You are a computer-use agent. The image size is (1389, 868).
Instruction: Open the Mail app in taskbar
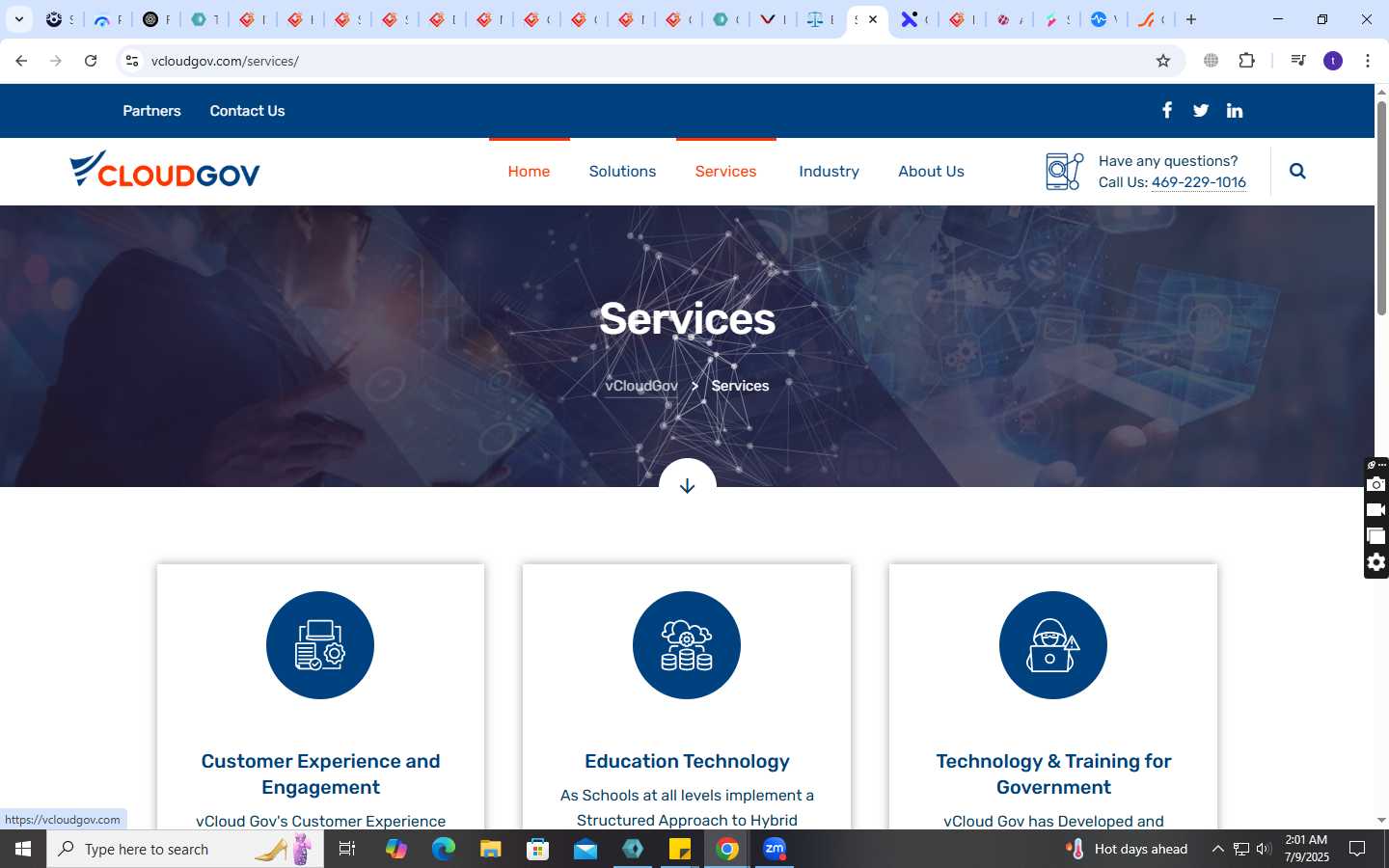tap(586, 849)
